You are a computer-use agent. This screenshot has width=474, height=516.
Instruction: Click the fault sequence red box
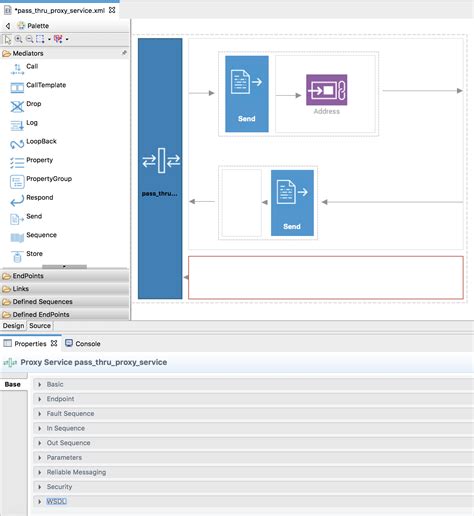(326, 277)
